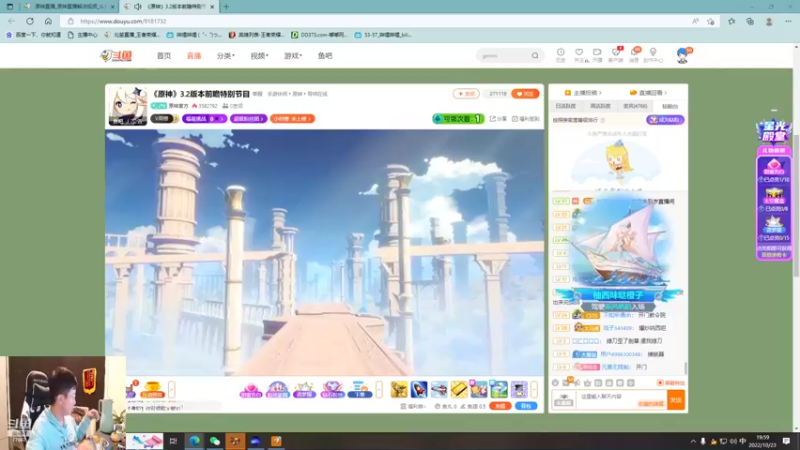Screen dimensions: 800x450
Task: Open the 开播 camera icon
Action: point(597,55)
